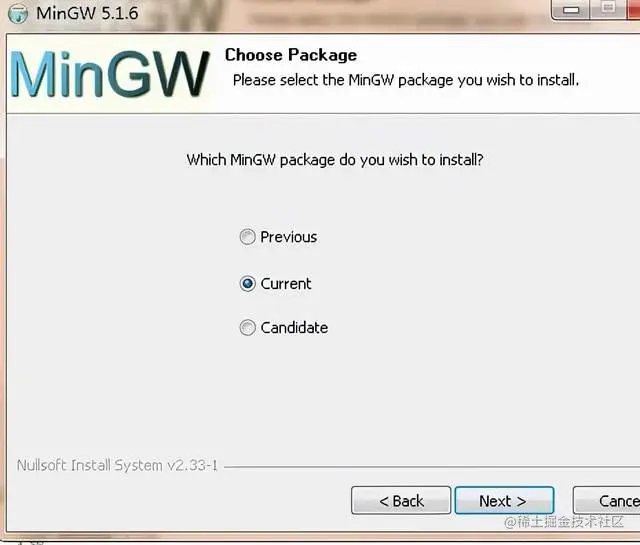Click the Chinese watermark text at bottom right
640x545 pixels.
564,521
